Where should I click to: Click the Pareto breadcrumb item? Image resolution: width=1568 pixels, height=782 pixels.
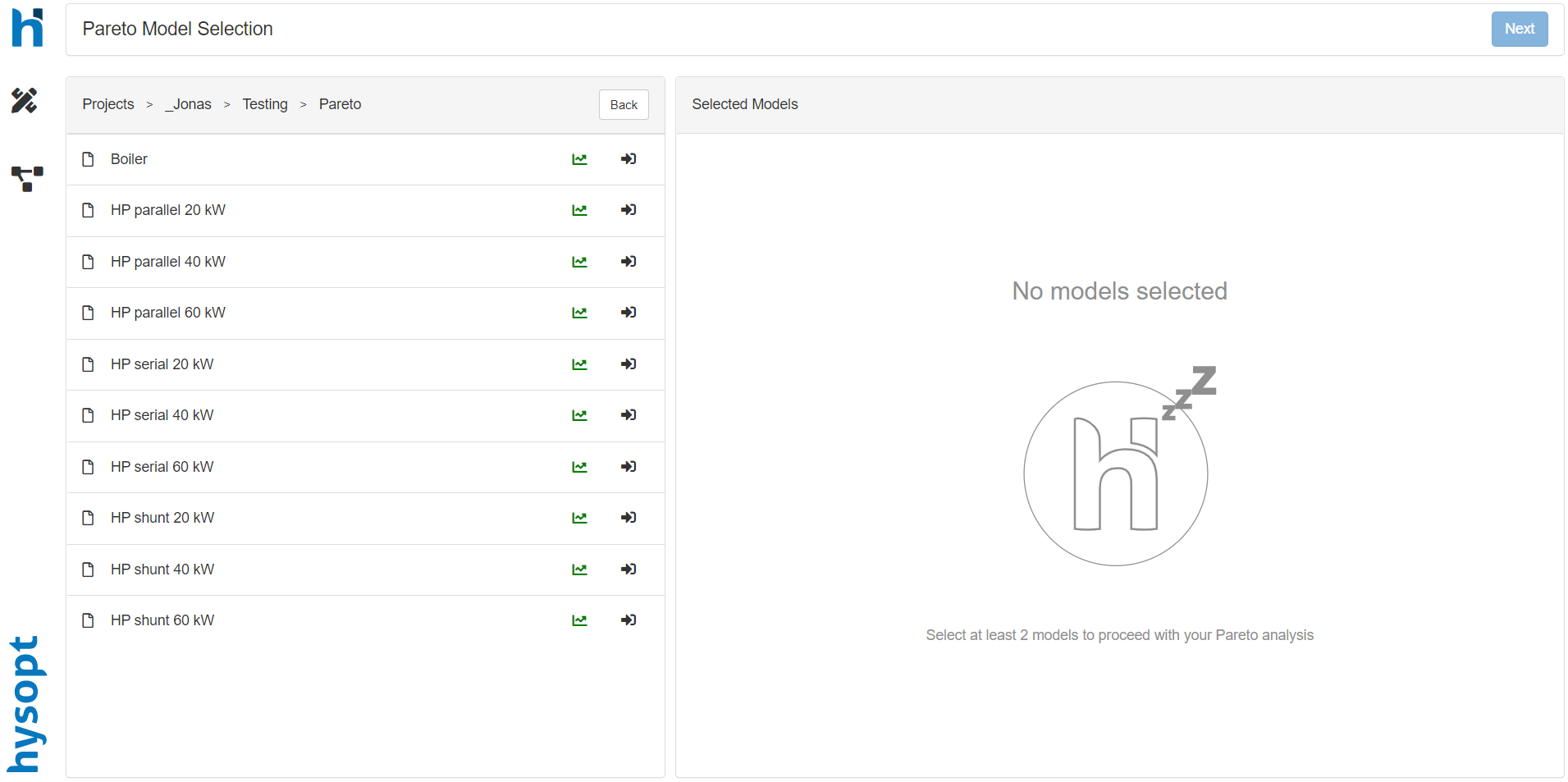click(340, 104)
